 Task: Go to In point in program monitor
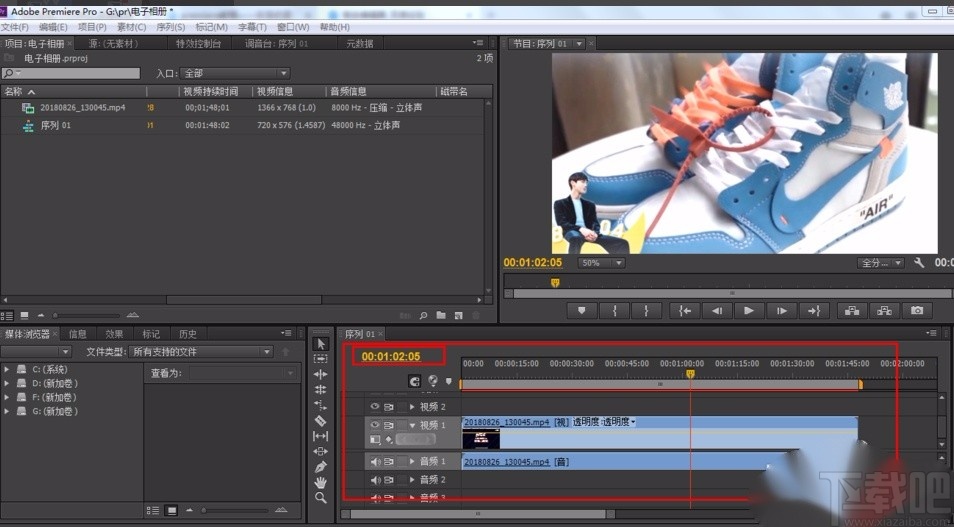[684, 310]
